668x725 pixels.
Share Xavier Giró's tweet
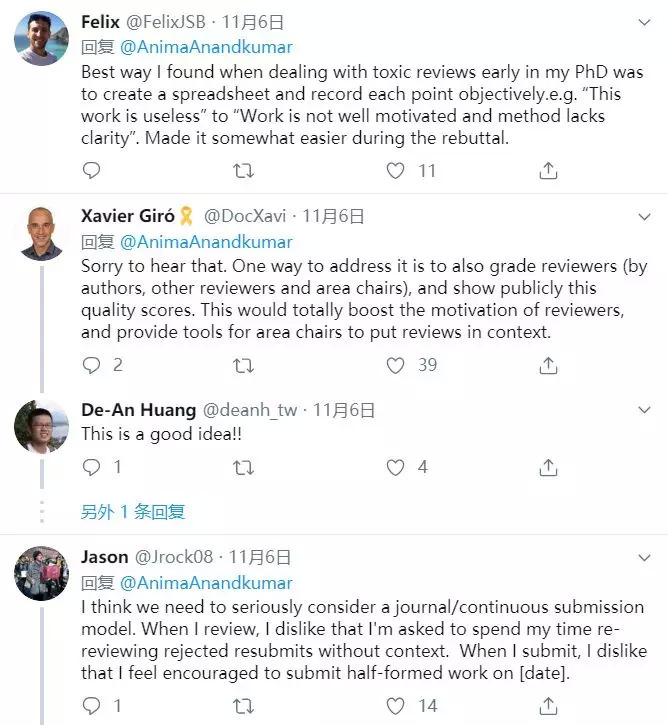pos(548,365)
